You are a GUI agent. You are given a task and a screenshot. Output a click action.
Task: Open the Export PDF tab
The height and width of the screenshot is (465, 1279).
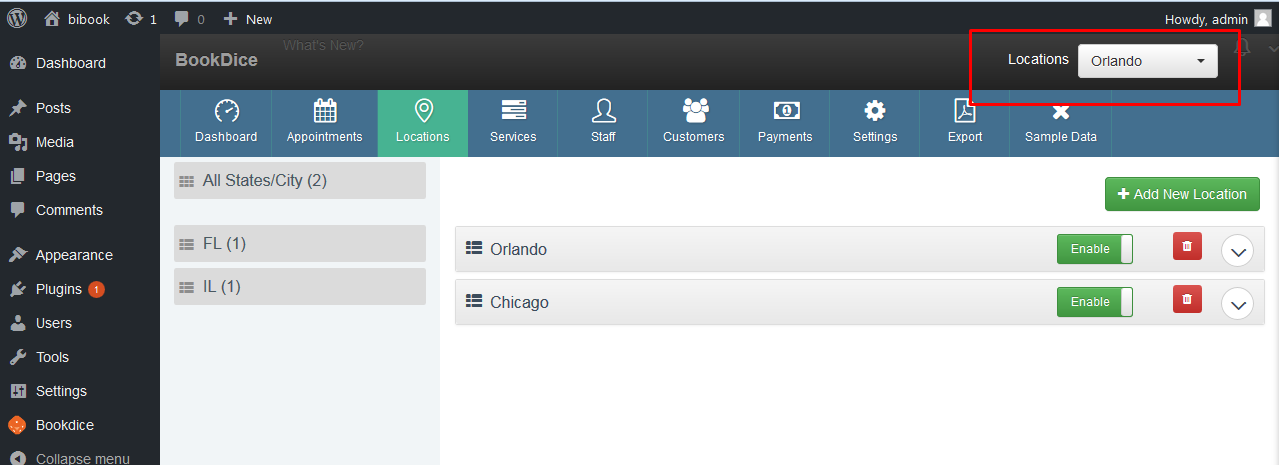click(965, 123)
